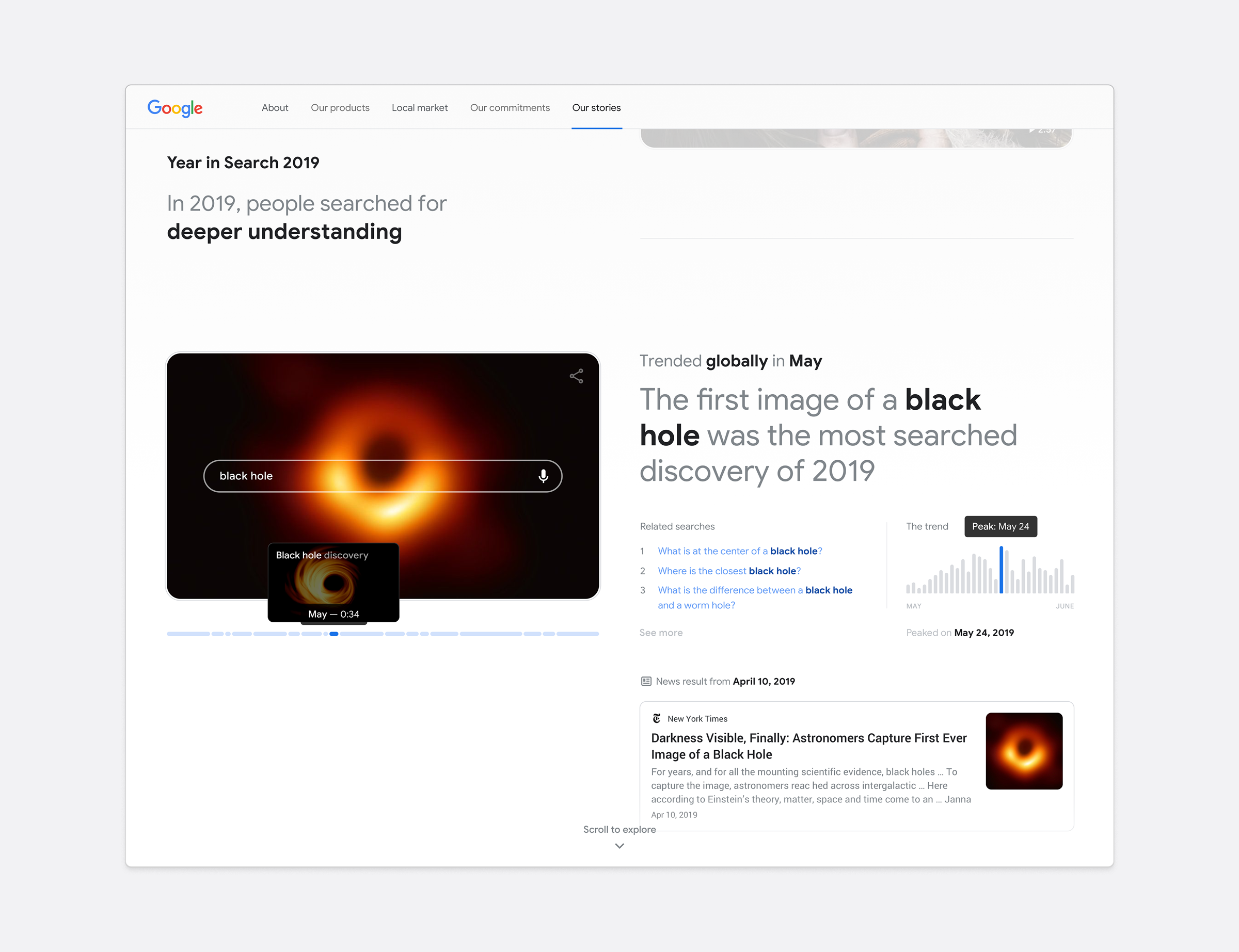Click the New York Times source icon
This screenshot has width=1239, height=952.
click(656, 719)
